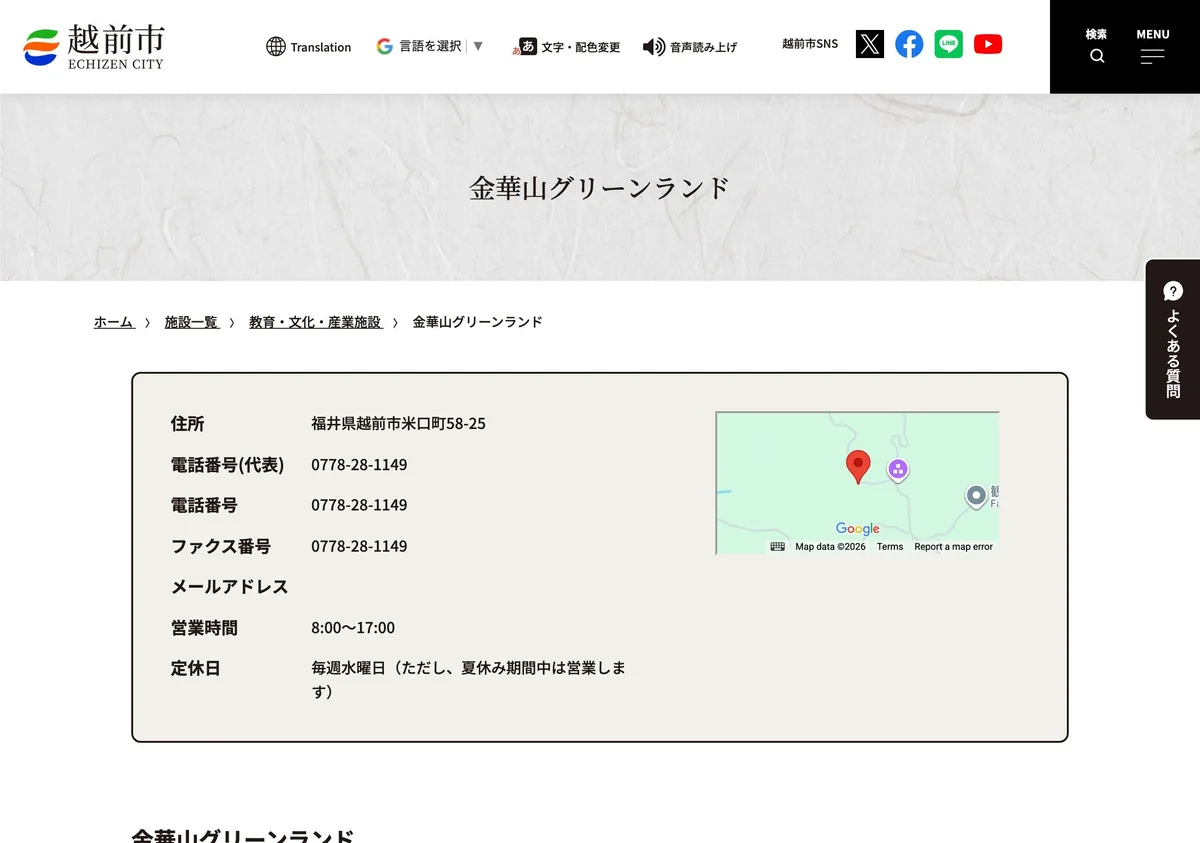Viewport: 1200px width, 843px height.
Task: Click the 文字・配色変更 icon
Action: pyautogui.click(x=525, y=46)
